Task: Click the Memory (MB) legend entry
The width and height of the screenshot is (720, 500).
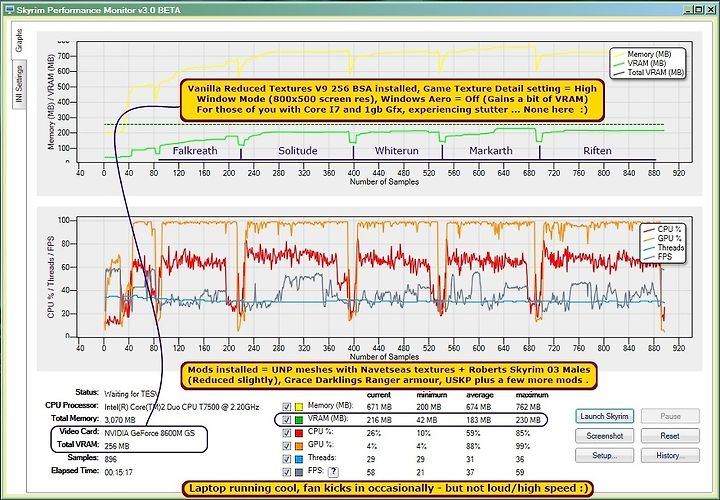Action: (x=649, y=54)
